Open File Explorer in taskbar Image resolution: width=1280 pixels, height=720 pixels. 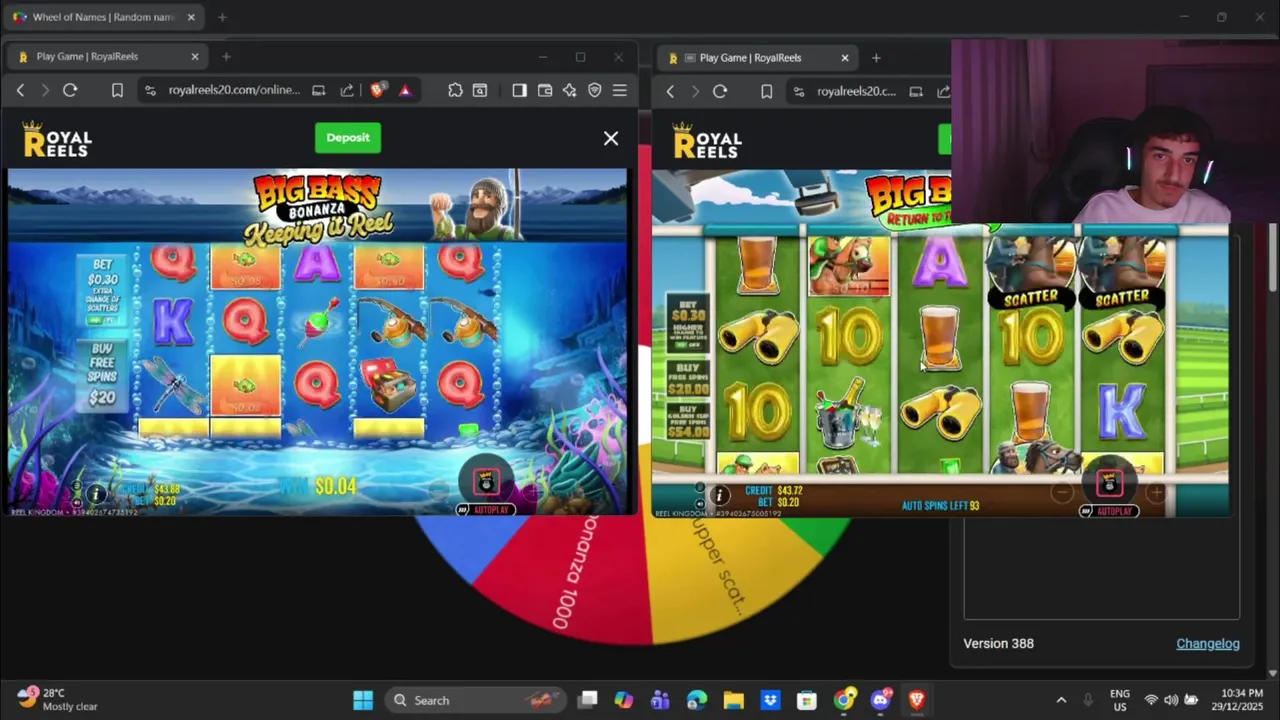733,700
